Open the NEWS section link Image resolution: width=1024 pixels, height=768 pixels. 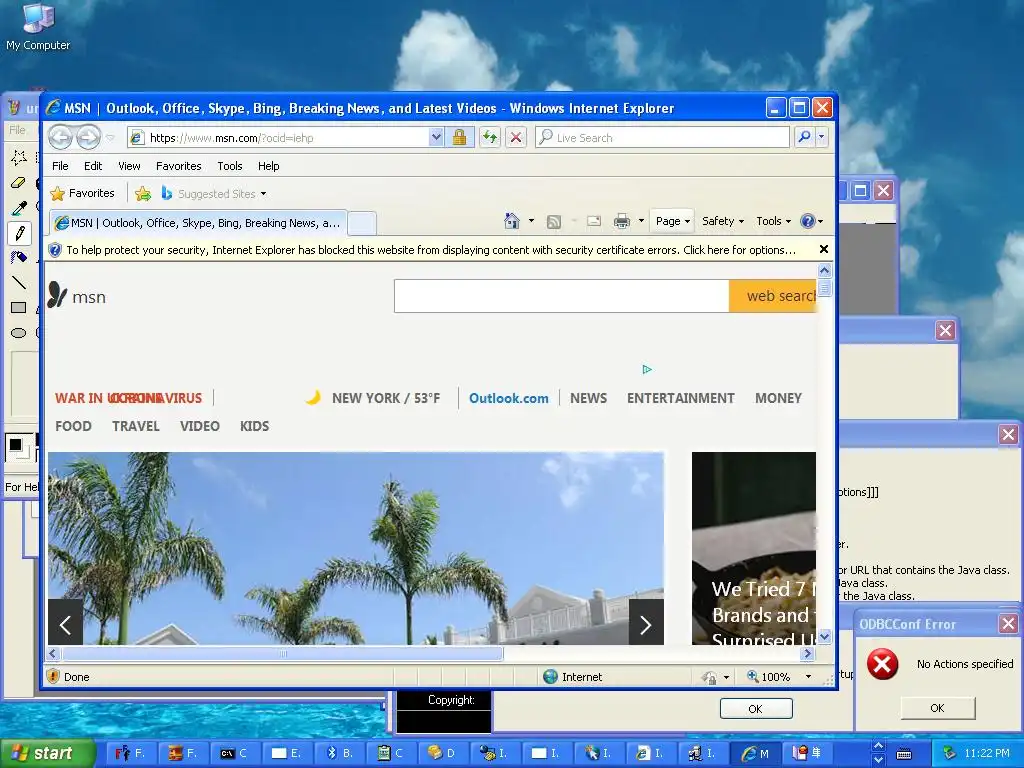tap(588, 398)
